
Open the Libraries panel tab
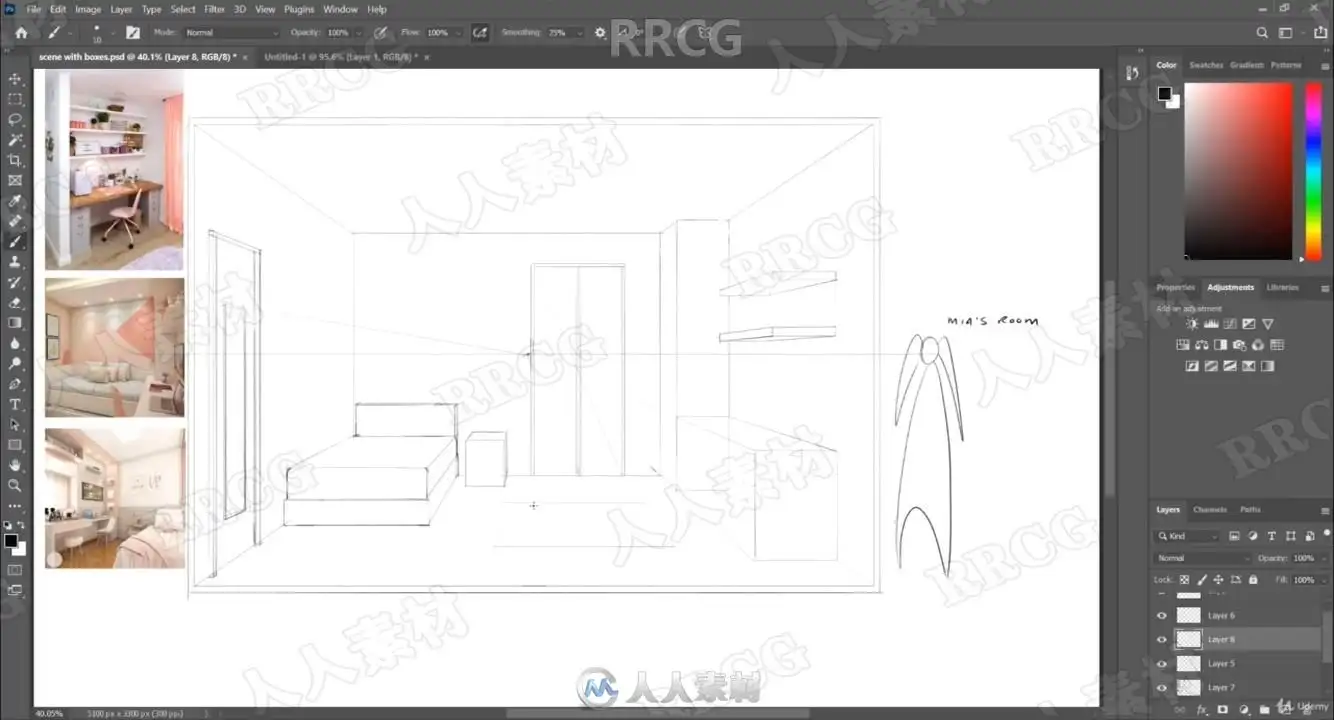pyautogui.click(x=1282, y=288)
